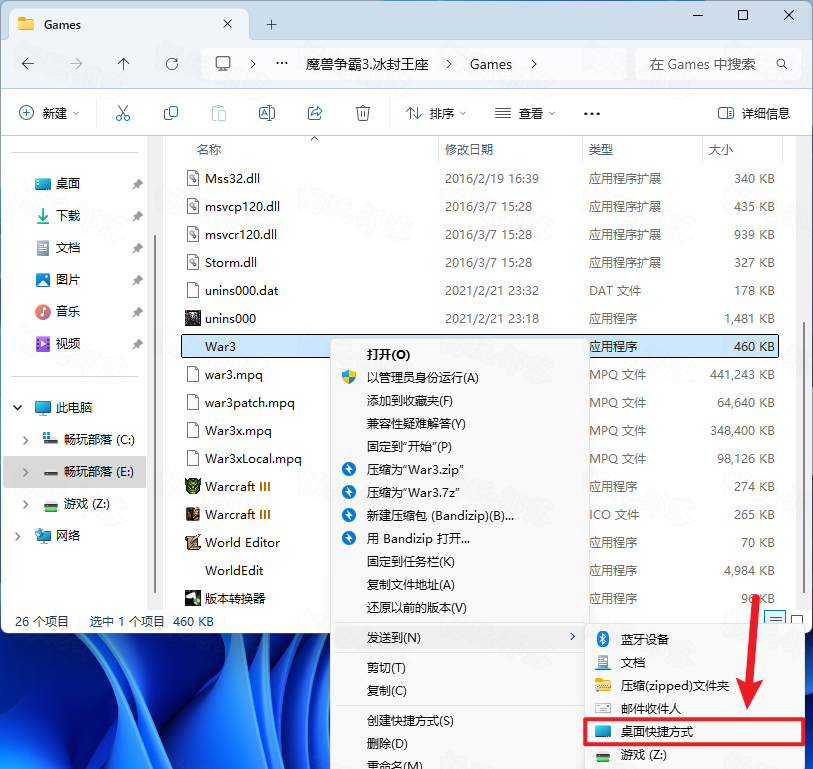Select the World Editor file icon
The height and width of the screenshot is (769, 813).
tap(193, 542)
